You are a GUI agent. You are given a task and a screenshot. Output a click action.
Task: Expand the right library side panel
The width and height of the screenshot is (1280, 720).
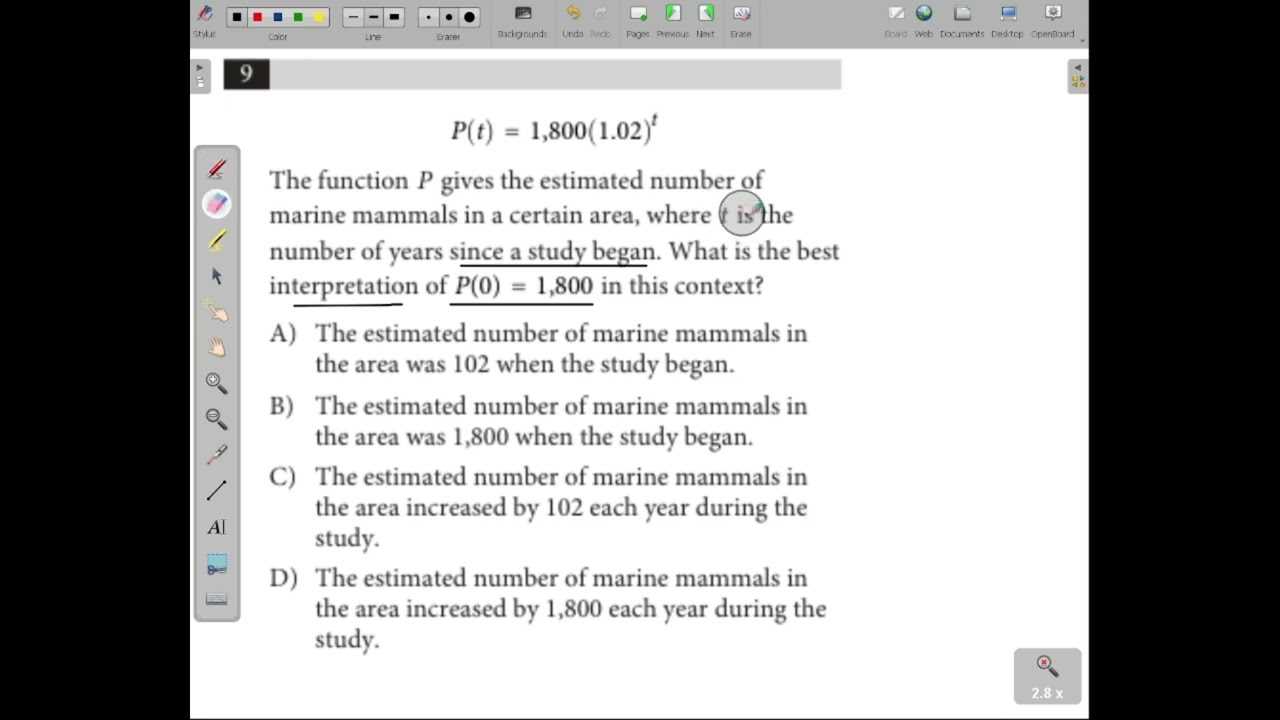[x=1077, y=76]
